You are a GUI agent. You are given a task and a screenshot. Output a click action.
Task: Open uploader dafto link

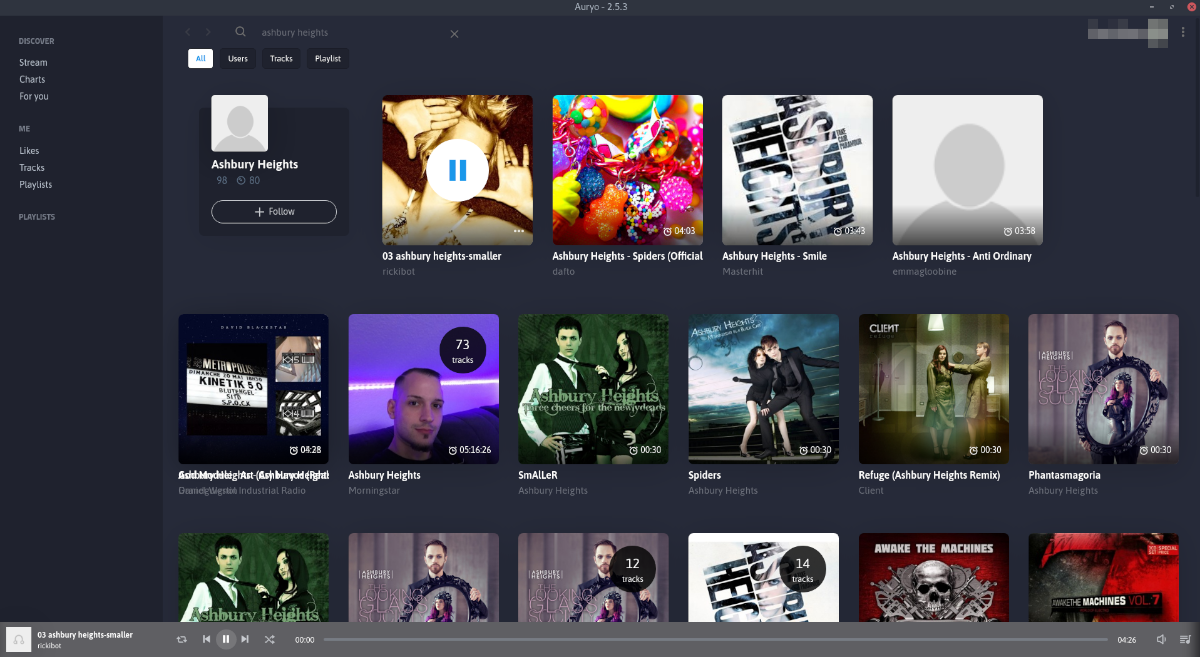point(564,272)
